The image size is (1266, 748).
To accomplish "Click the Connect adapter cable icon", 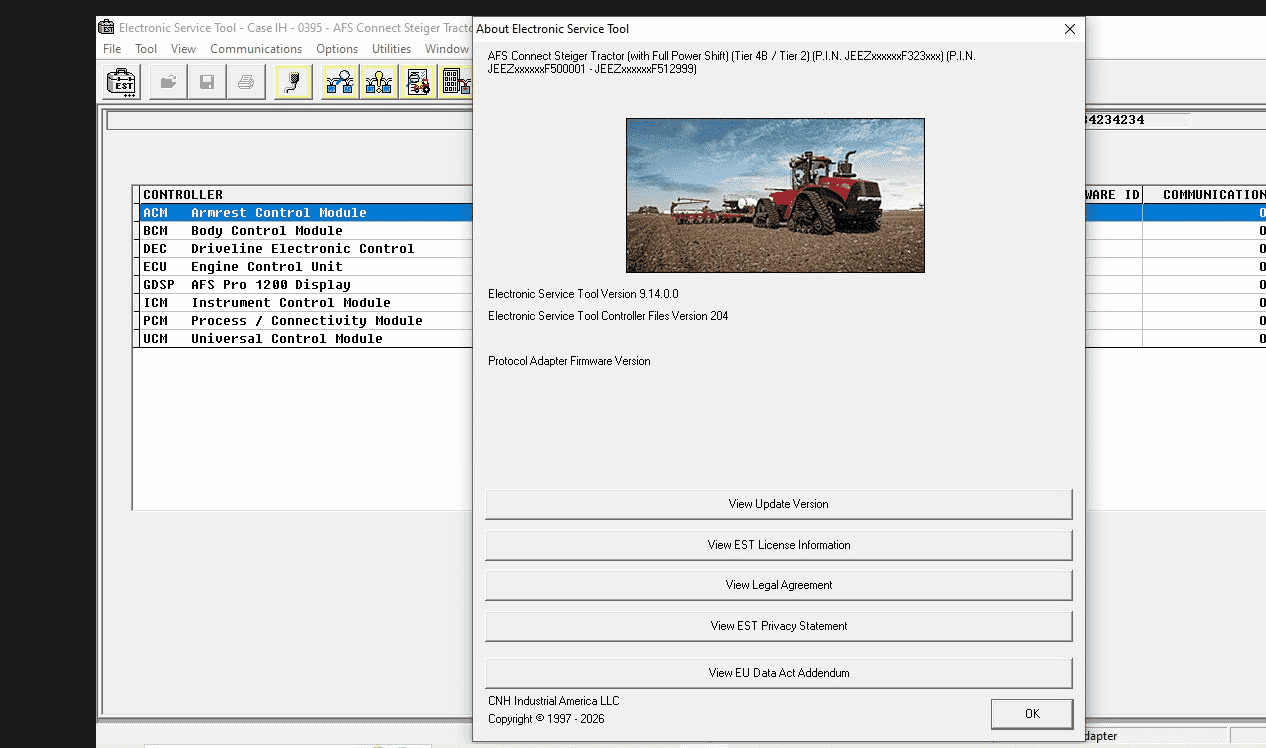I will click(292, 82).
